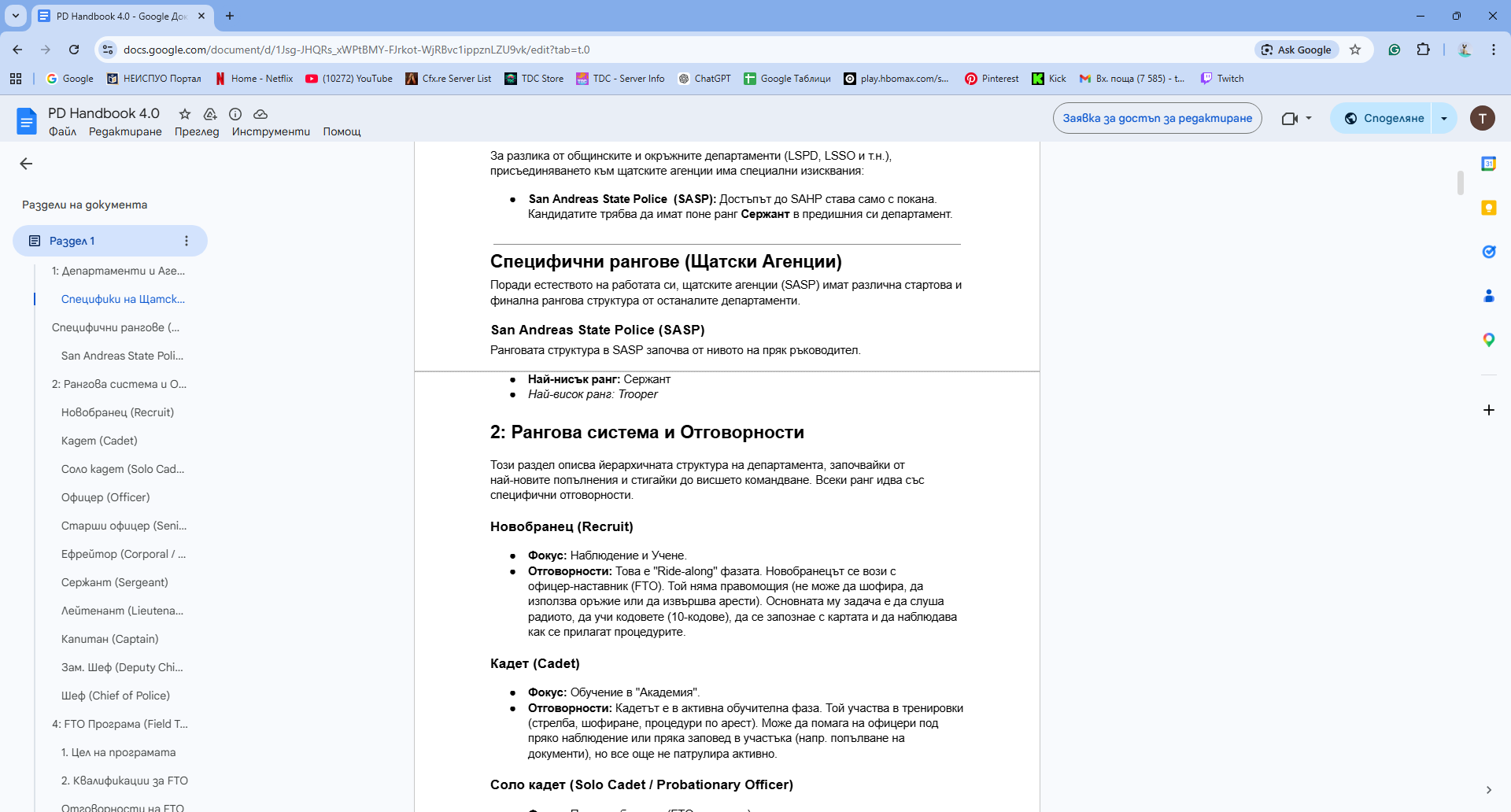Close the PD Handbook 4.0 tab
Screen dimensions: 1511x812
point(201,16)
